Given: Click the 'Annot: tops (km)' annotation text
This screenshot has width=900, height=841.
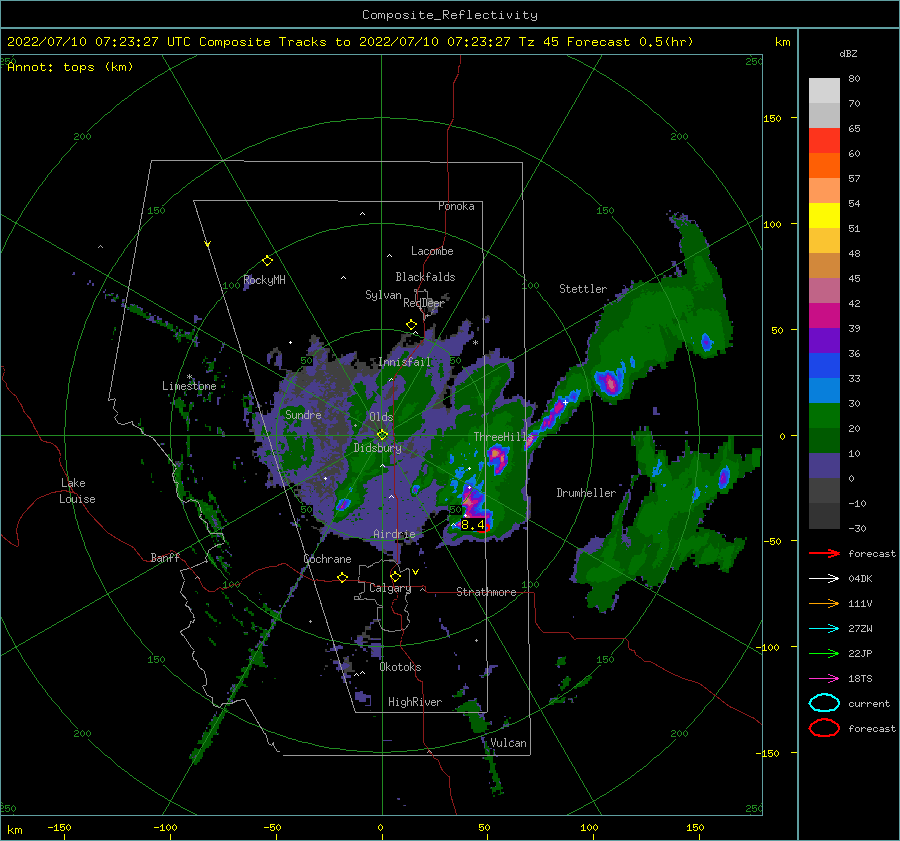Looking at the screenshot, I should click(x=70, y=67).
